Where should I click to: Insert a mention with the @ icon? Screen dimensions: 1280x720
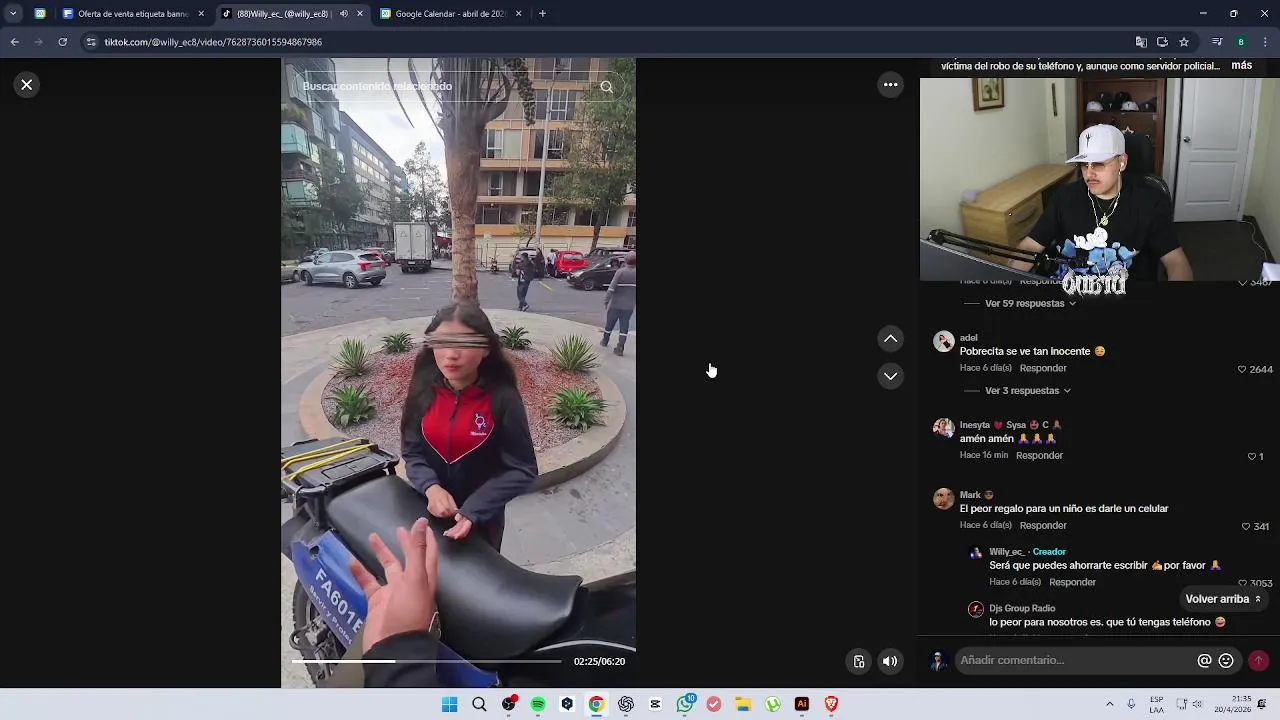(1204, 661)
